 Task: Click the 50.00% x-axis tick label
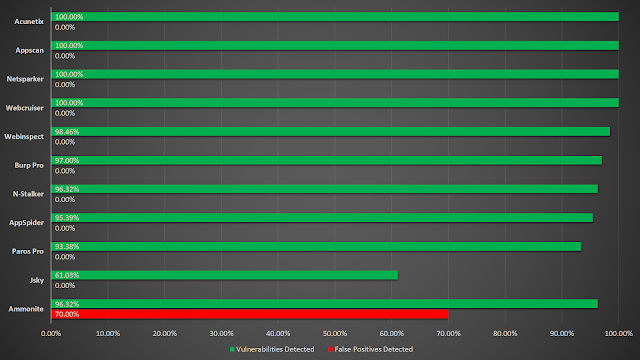(x=335, y=333)
